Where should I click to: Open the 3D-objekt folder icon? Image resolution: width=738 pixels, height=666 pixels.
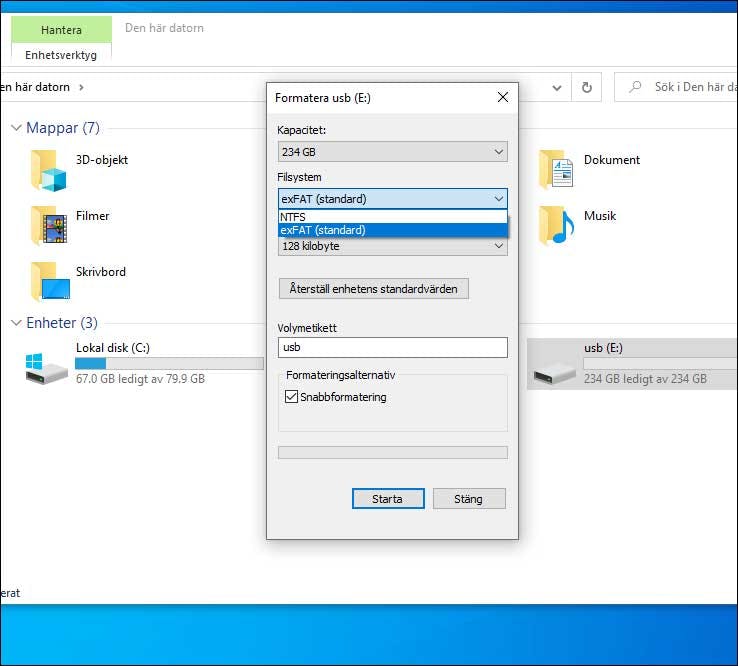[x=48, y=170]
